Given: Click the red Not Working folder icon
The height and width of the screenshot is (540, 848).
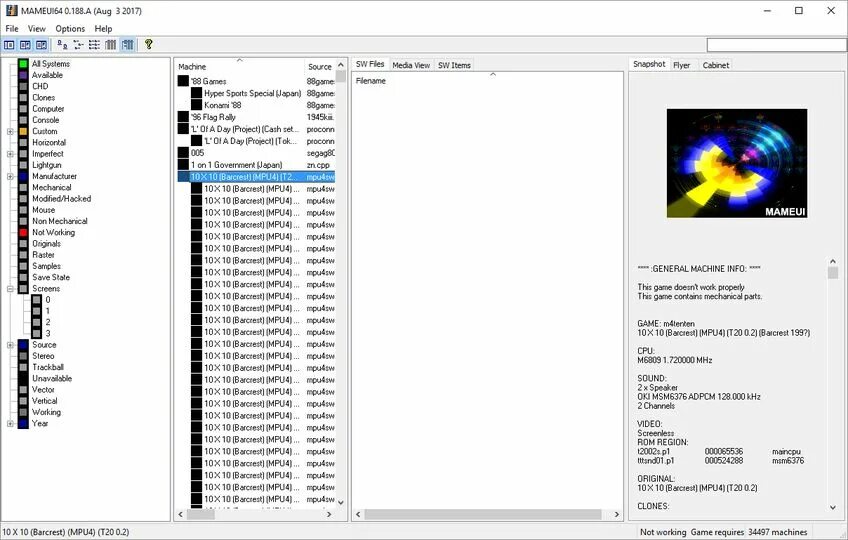Looking at the screenshot, I should [x=23, y=233].
